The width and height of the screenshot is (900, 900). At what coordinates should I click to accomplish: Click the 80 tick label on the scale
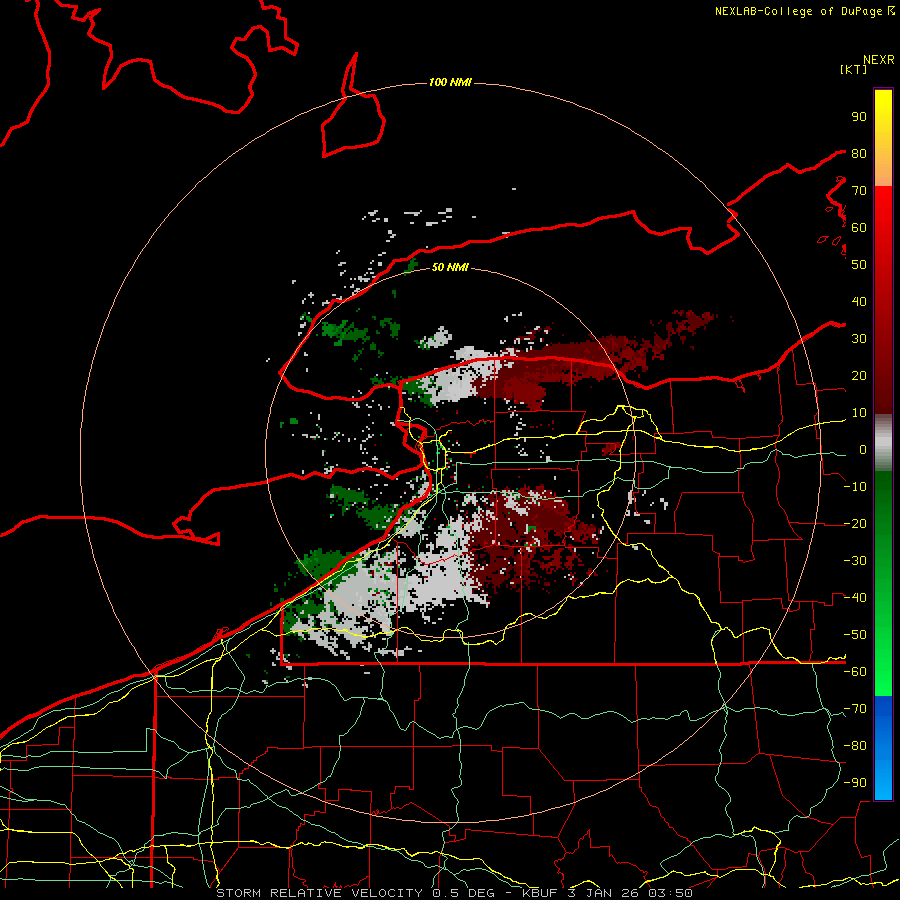859,153
